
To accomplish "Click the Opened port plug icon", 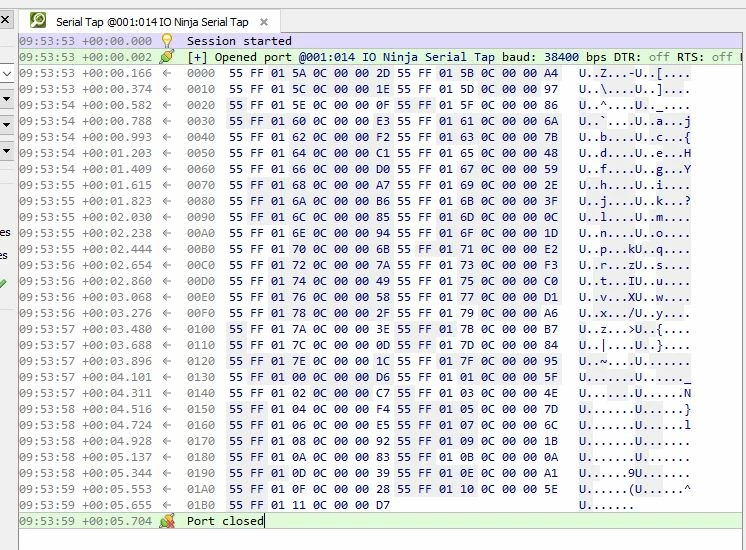I will pyautogui.click(x=167, y=57).
